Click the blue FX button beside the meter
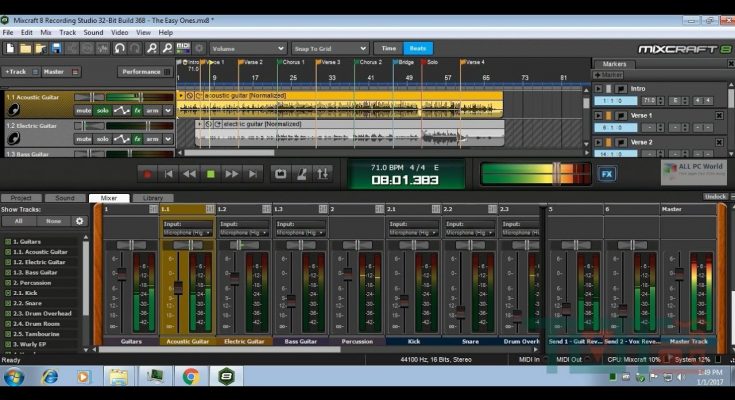Screen dimensions: 735x400 click(606, 173)
